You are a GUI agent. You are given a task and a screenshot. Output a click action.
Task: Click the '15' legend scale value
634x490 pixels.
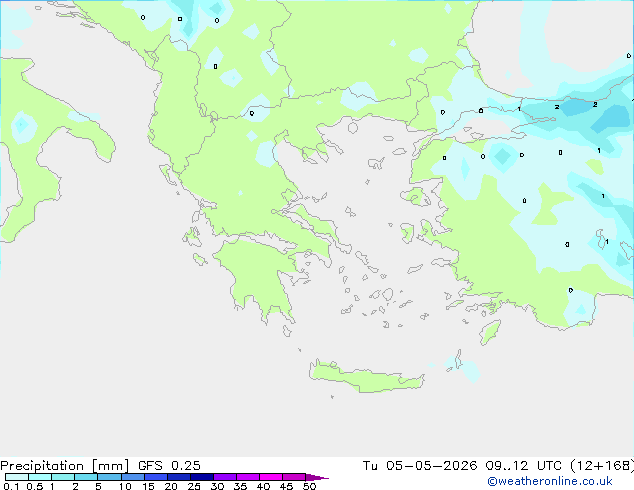[x=148, y=486]
